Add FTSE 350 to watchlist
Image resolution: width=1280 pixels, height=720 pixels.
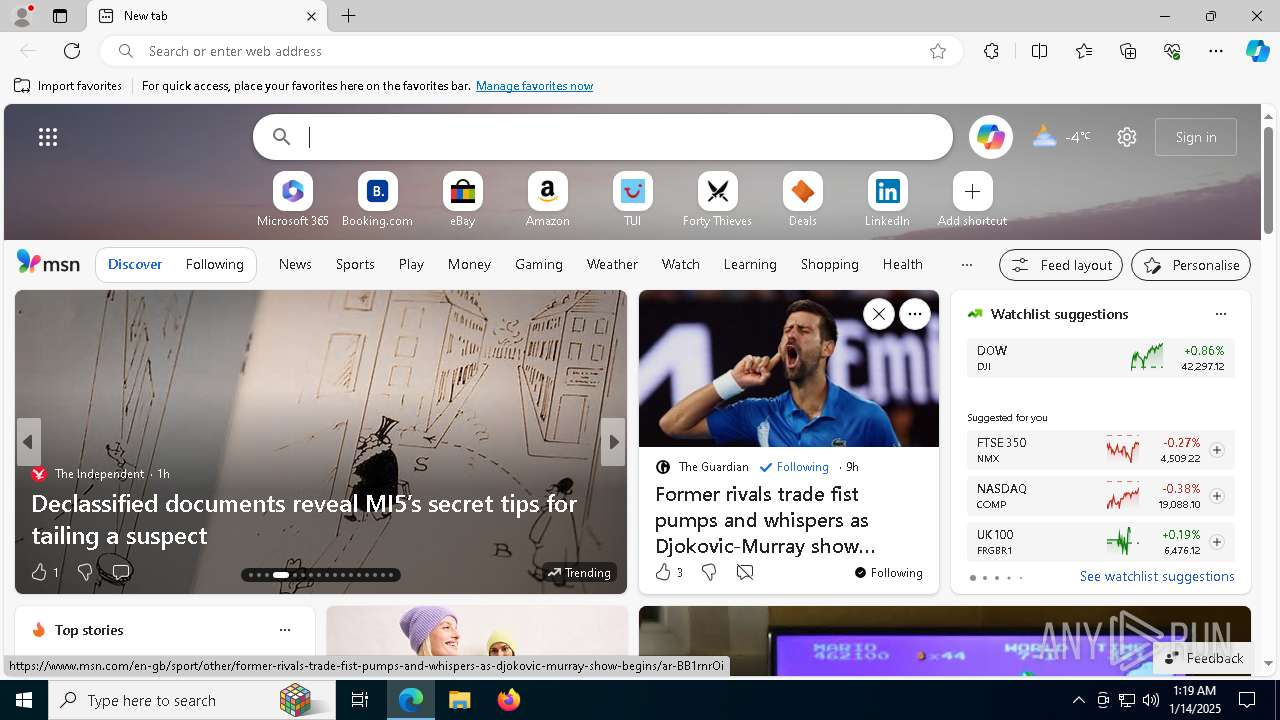(1216, 450)
